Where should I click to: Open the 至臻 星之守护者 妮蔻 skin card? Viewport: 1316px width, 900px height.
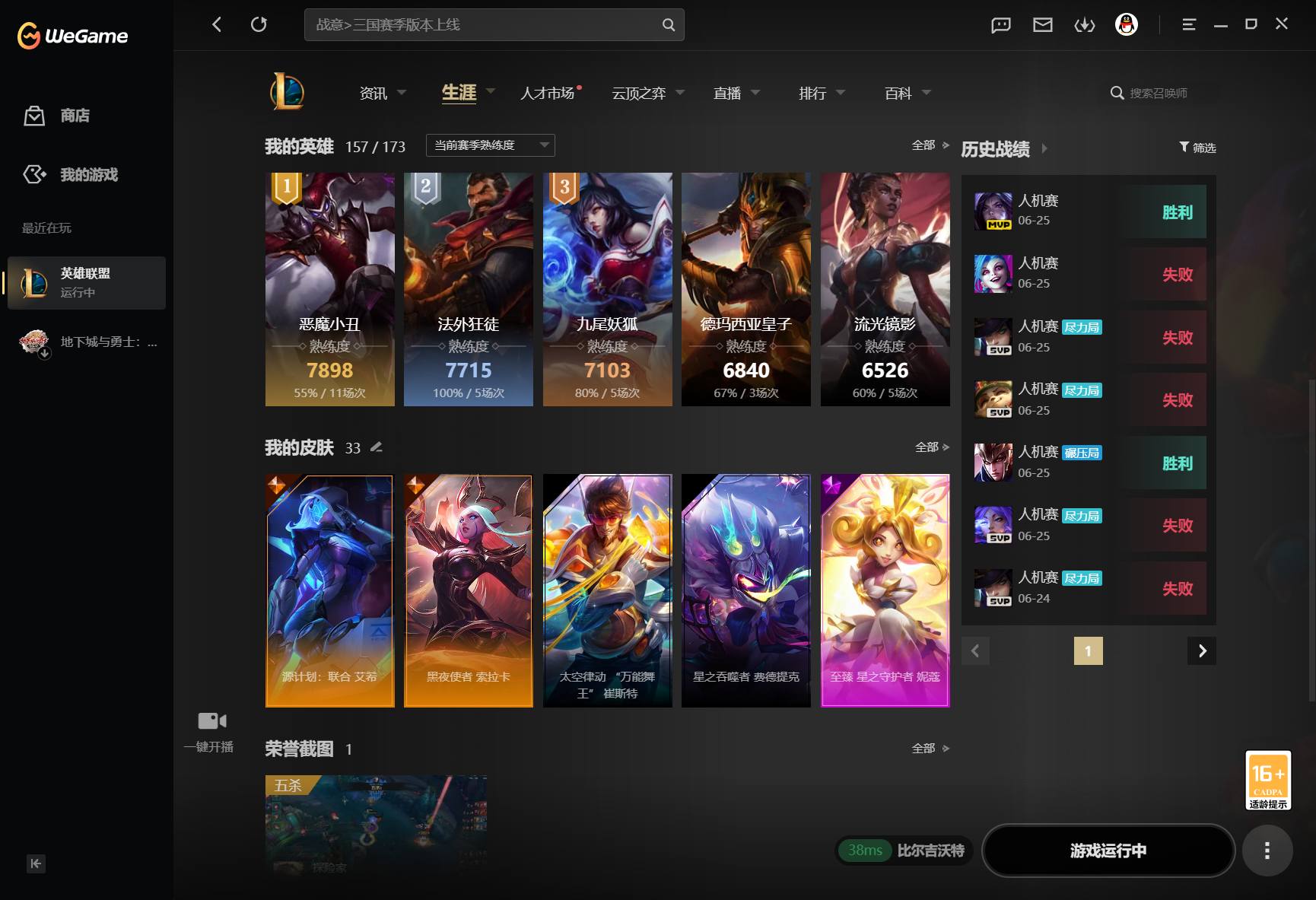885,591
